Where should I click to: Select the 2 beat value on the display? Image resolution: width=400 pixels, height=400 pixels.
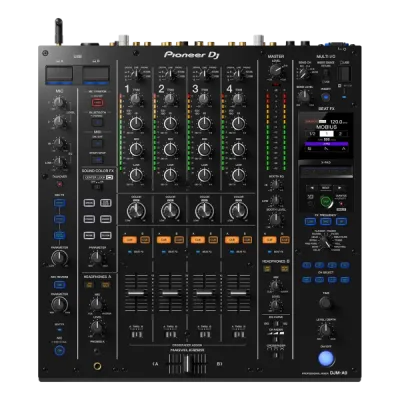340,134
